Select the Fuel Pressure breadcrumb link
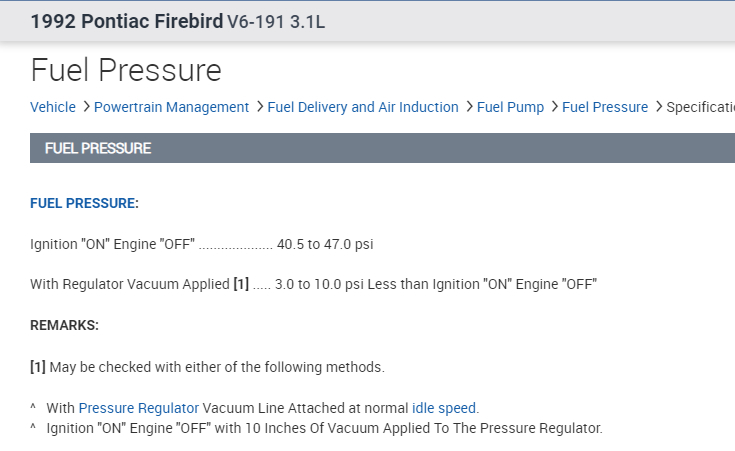 605,107
